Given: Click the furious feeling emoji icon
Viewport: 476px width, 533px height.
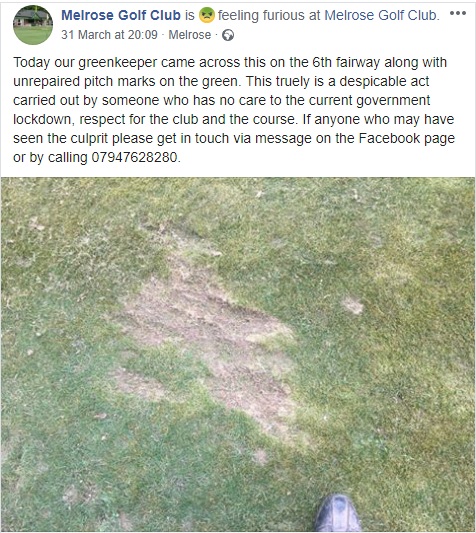Looking at the screenshot, I should [207, 15].
